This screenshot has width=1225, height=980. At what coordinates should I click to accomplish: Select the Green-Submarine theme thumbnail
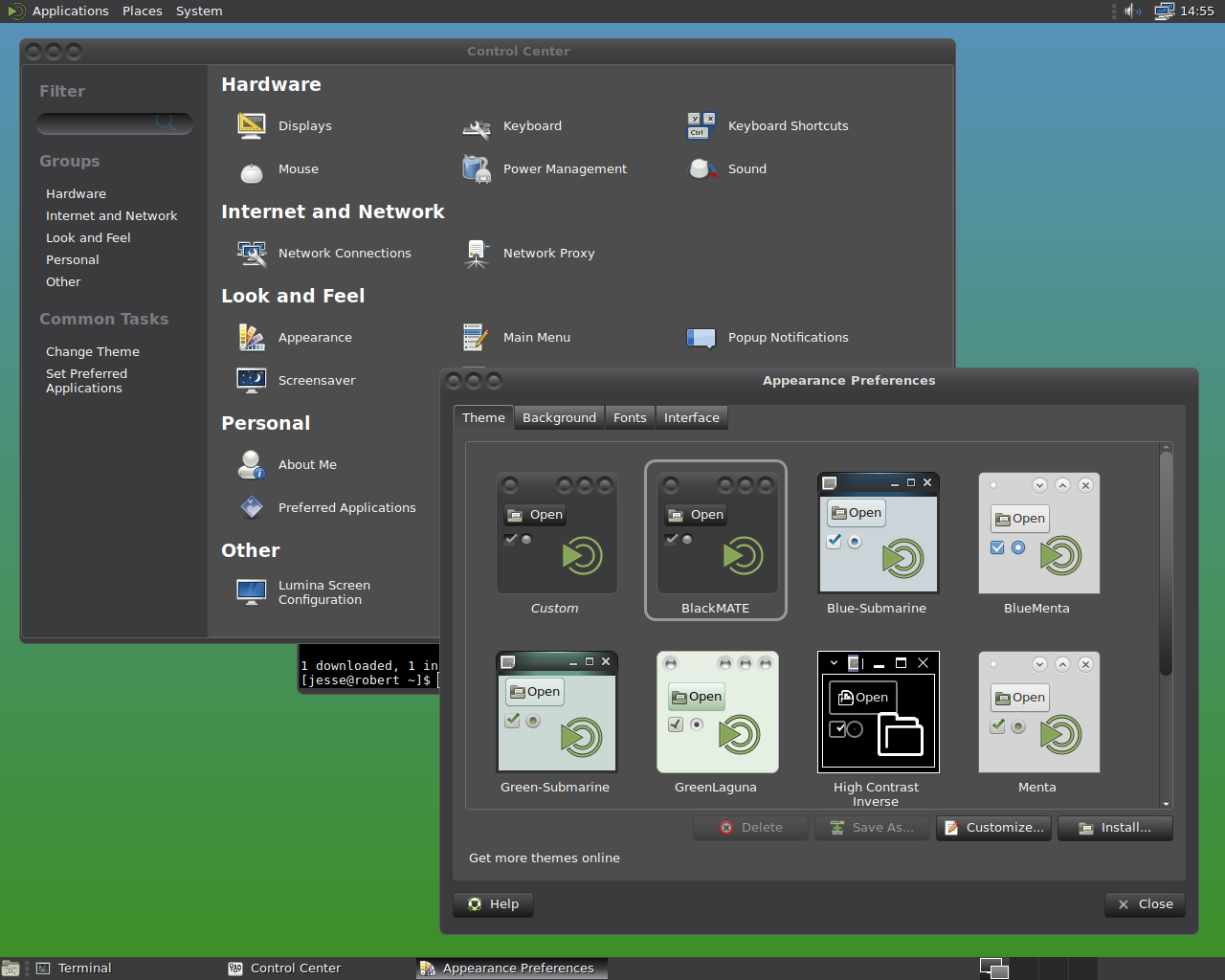tap(556, 712)
